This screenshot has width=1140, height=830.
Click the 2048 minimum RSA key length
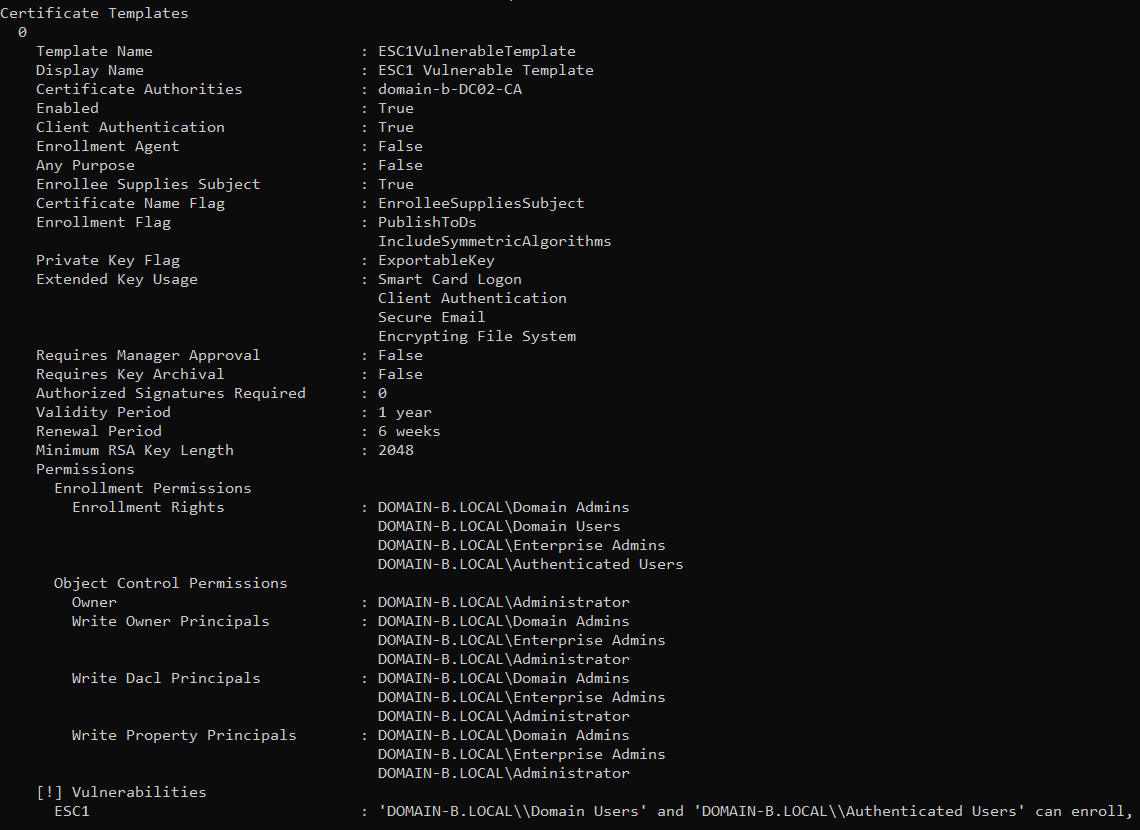click(396, 451)
